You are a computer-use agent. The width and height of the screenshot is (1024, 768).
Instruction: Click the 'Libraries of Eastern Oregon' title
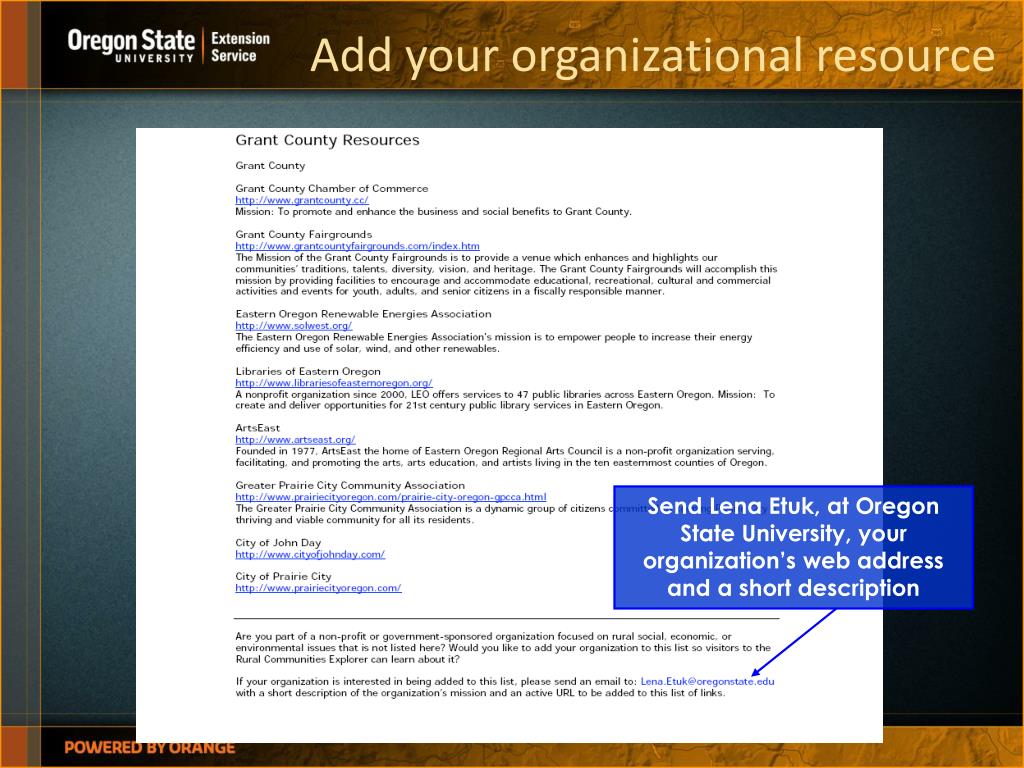(308, 372)
